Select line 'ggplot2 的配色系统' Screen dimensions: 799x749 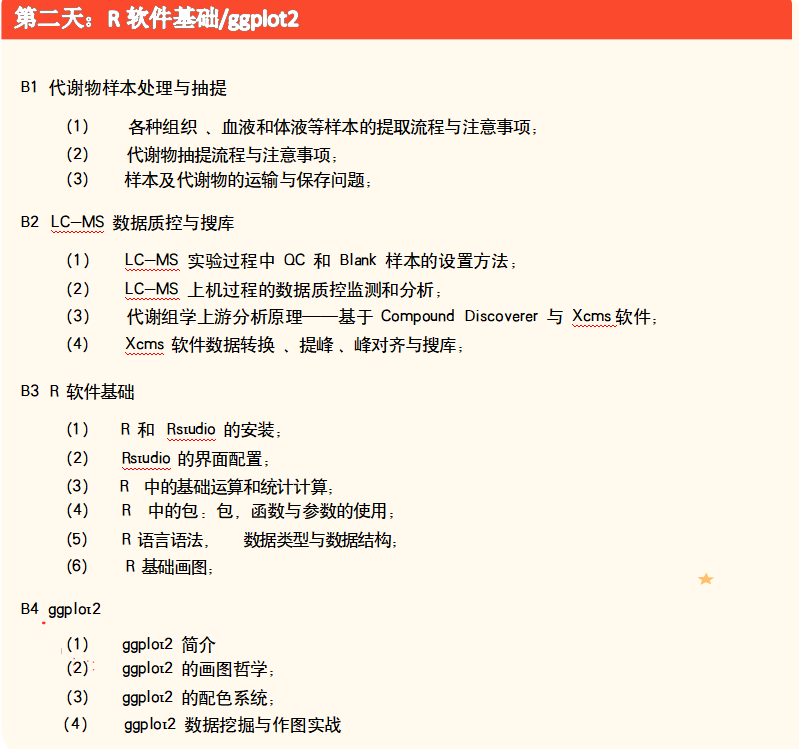[198, 698]
